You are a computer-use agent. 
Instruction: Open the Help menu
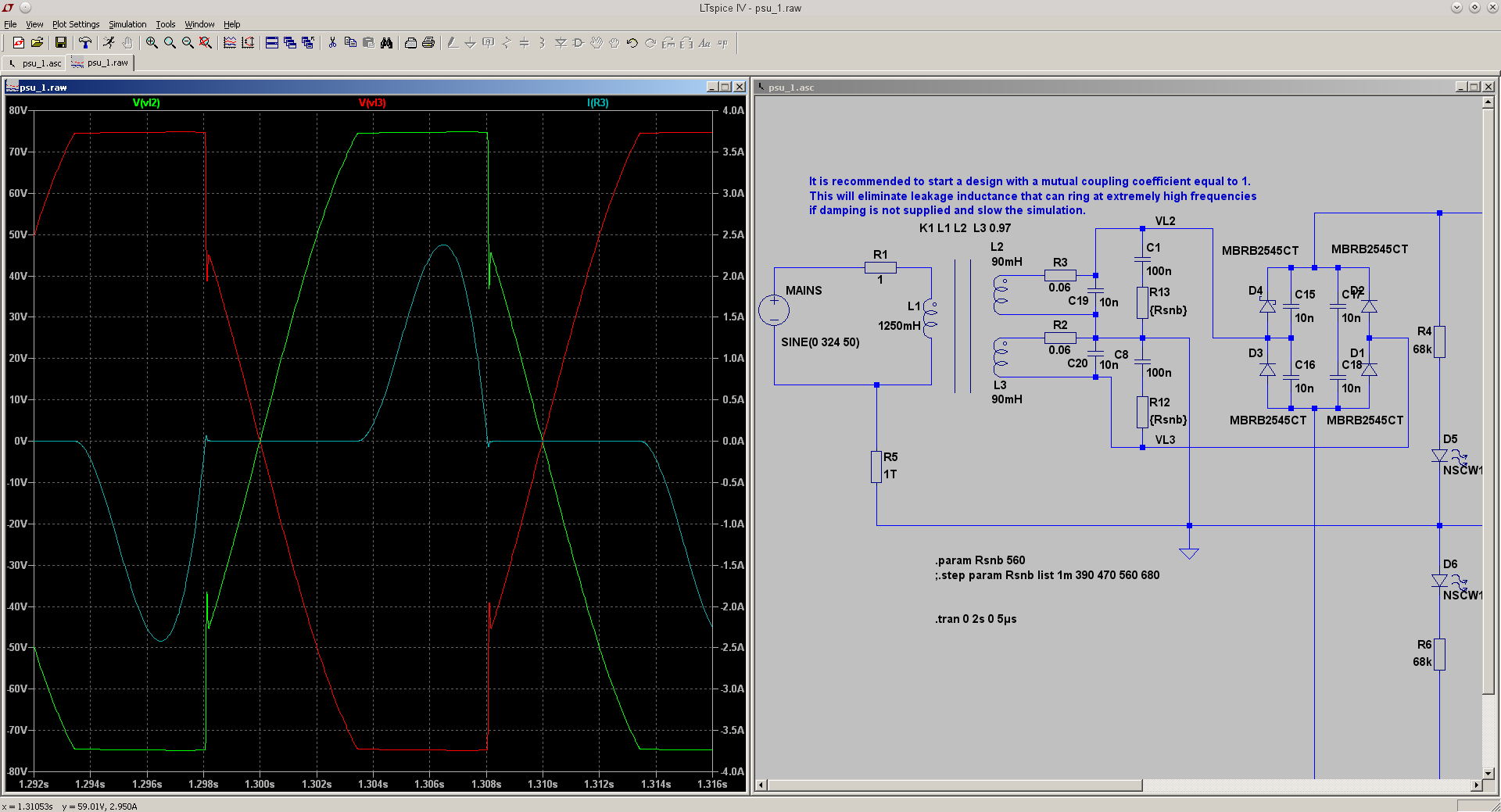(232, 24)
